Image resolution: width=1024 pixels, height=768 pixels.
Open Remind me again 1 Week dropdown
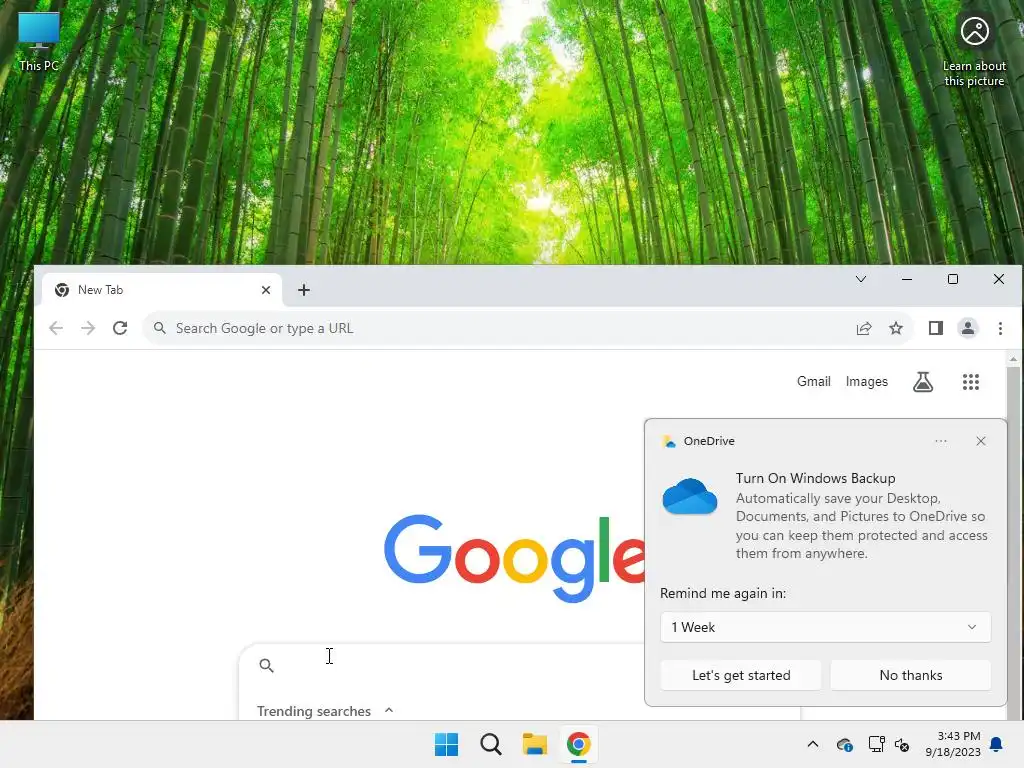tap(825, 627)
